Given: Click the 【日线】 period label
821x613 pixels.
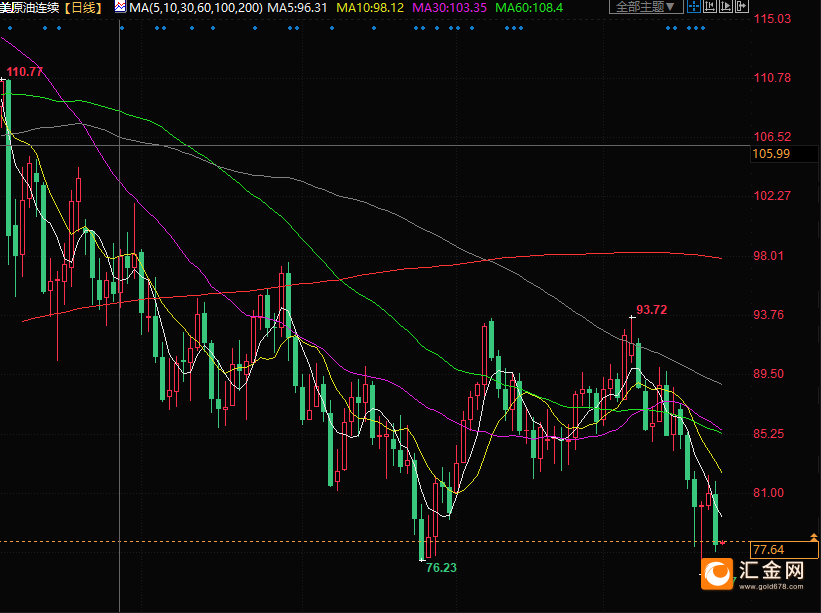Looking at the screenshot, I should [x=83, y=8].
